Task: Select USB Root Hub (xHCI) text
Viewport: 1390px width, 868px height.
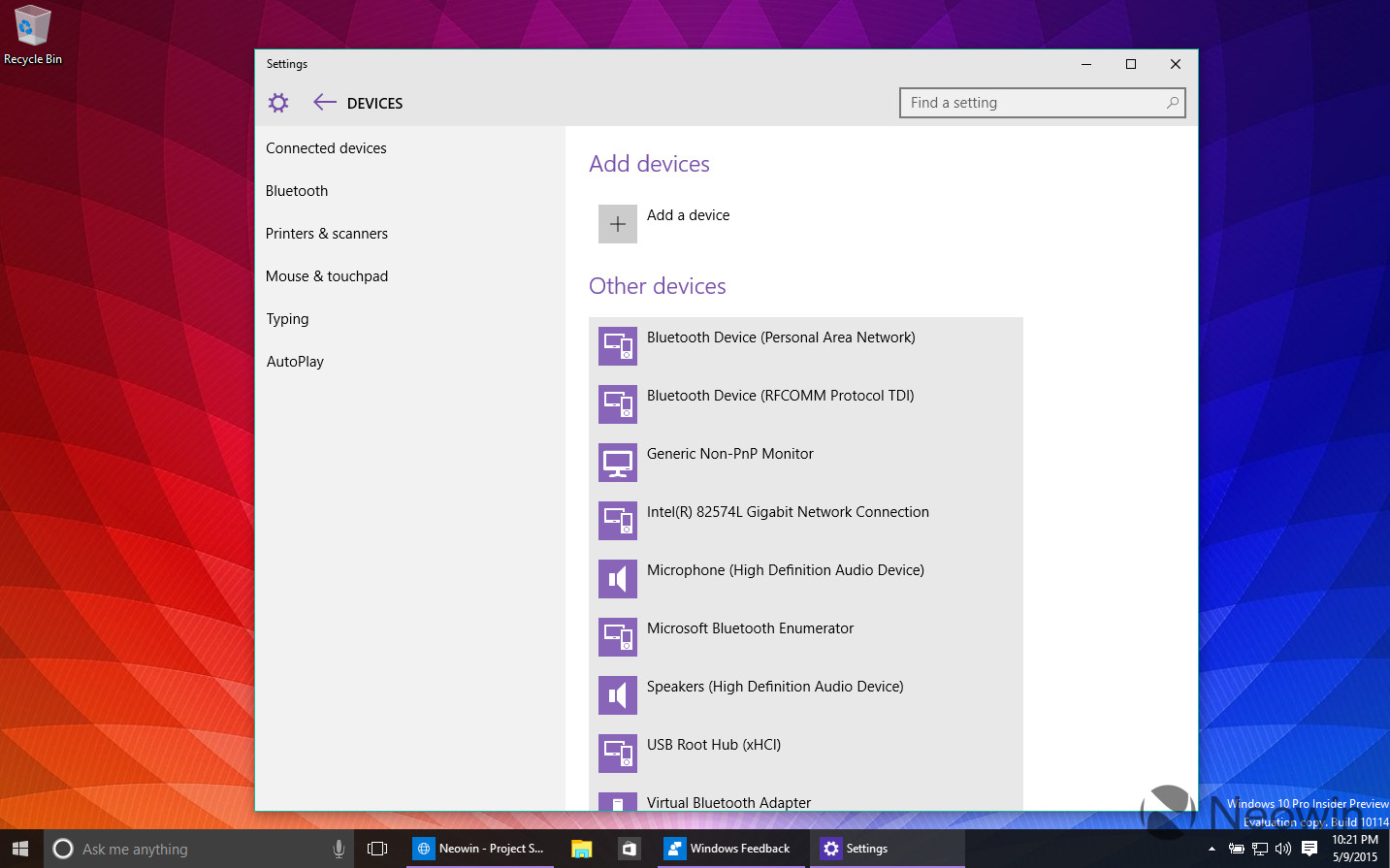Action: [x=713, y=745]
